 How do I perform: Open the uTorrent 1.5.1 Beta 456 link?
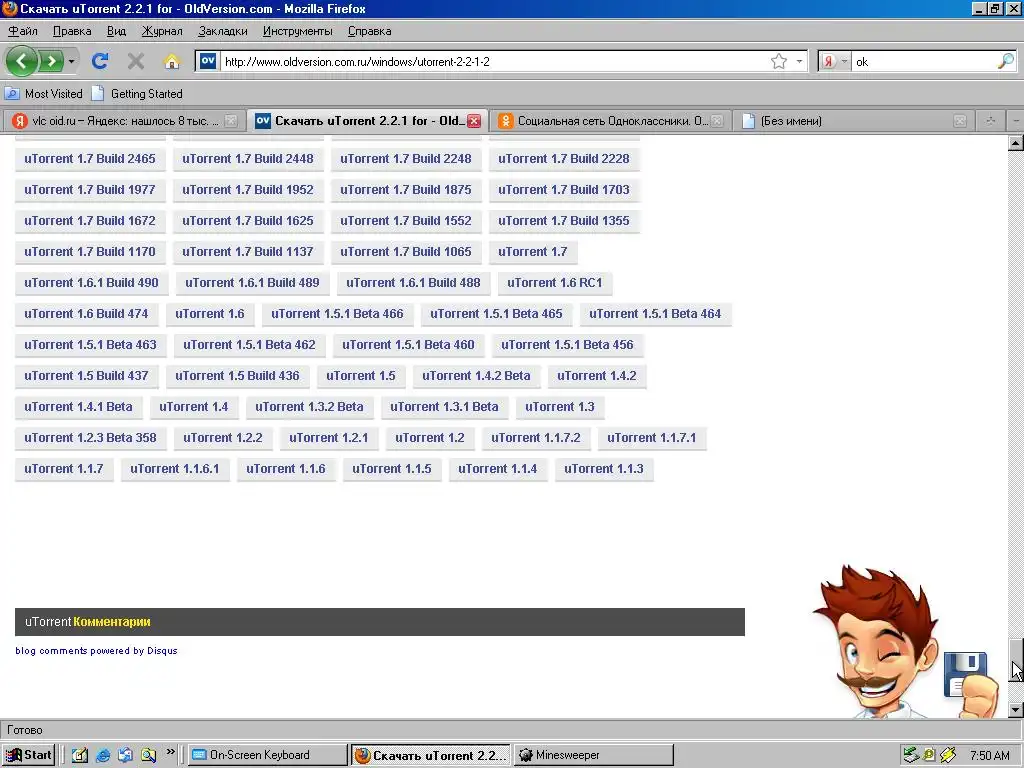pos(568,345)
